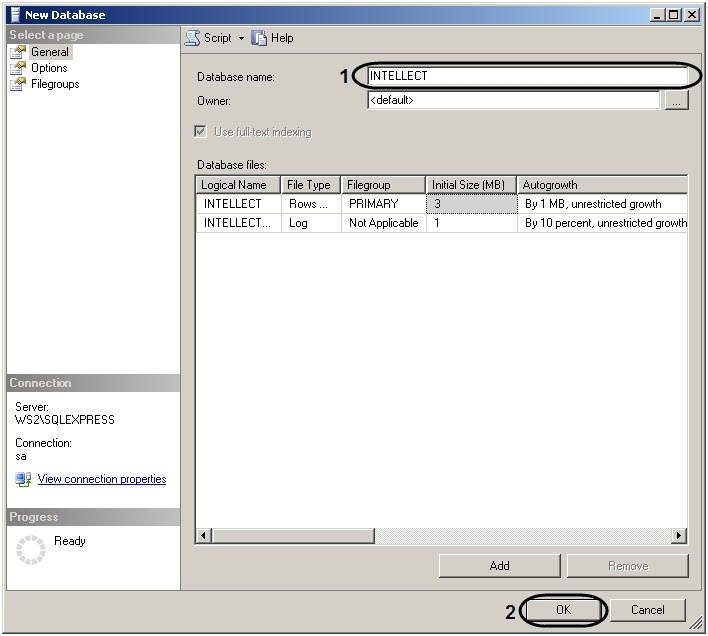Open the Script dropdown arrow

tap(241, 38)
